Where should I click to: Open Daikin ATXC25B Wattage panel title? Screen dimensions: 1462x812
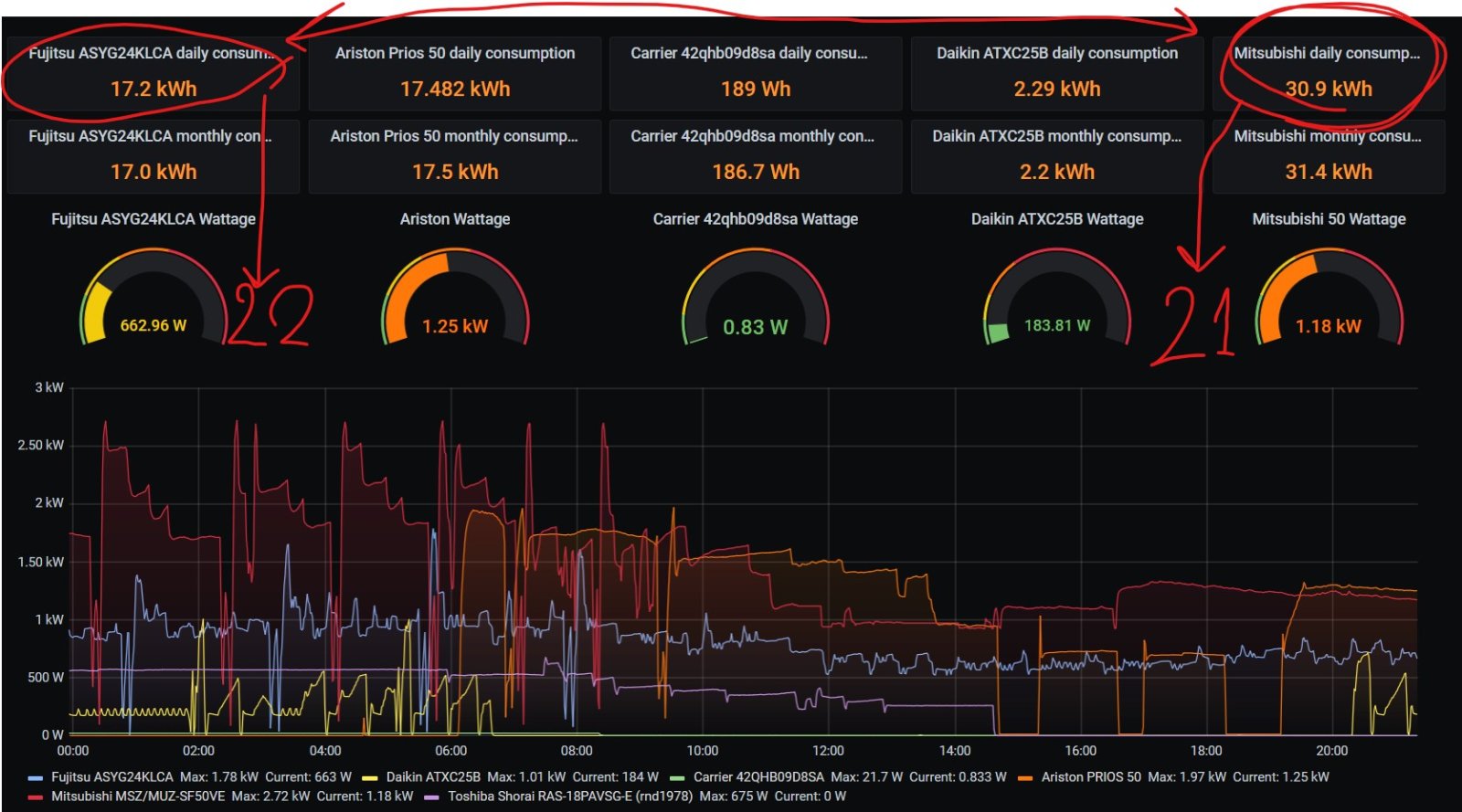(x=1057, y=219)
